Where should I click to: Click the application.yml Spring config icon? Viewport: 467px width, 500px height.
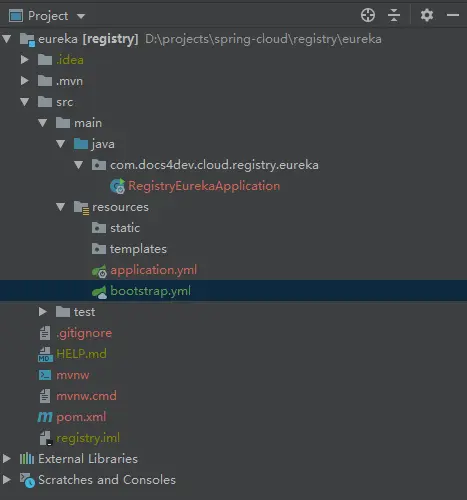pyautogui.click(x=99, y=271)
